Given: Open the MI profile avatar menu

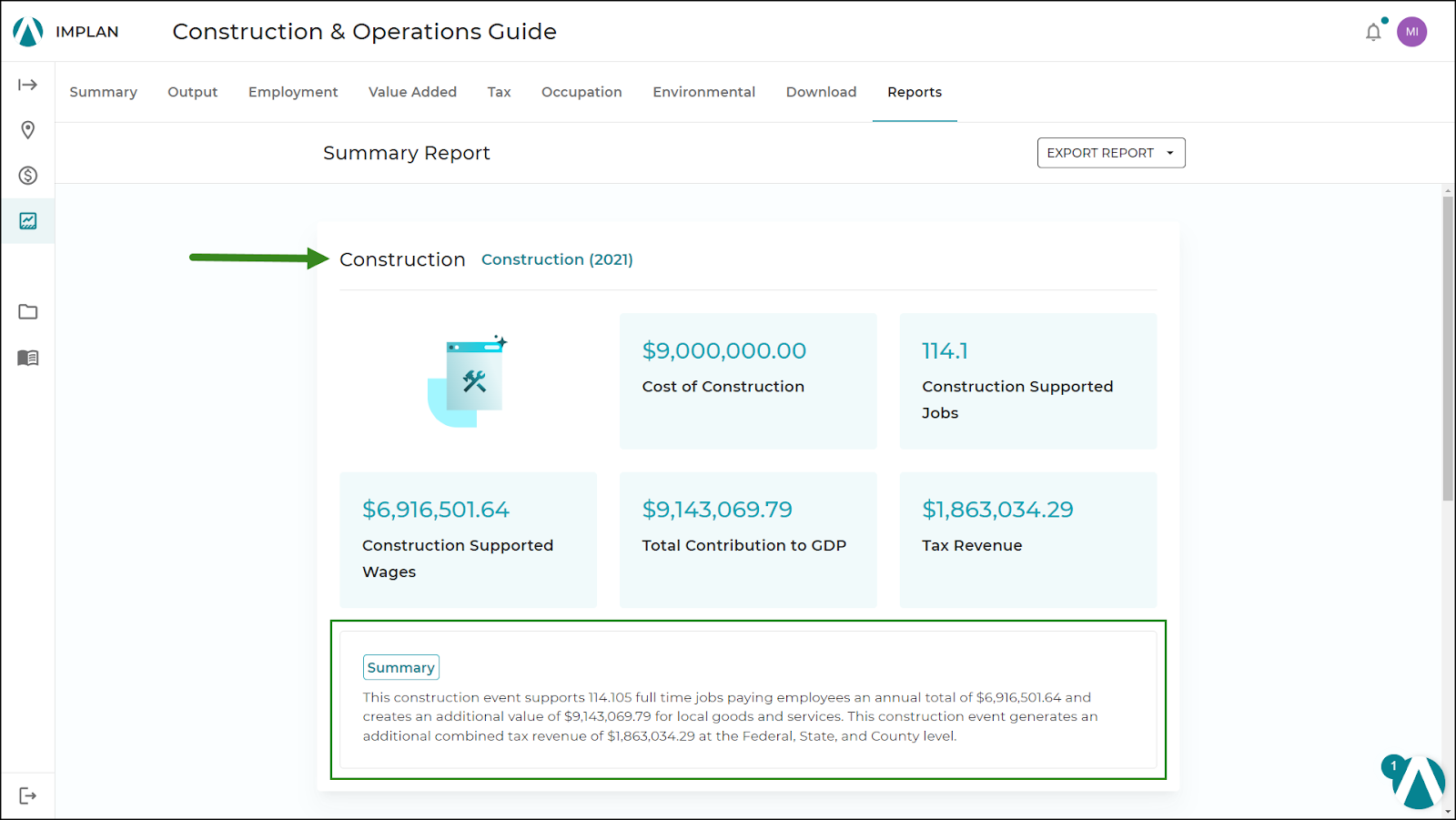Looking at the screenshot, I should tap(1412, 31).
